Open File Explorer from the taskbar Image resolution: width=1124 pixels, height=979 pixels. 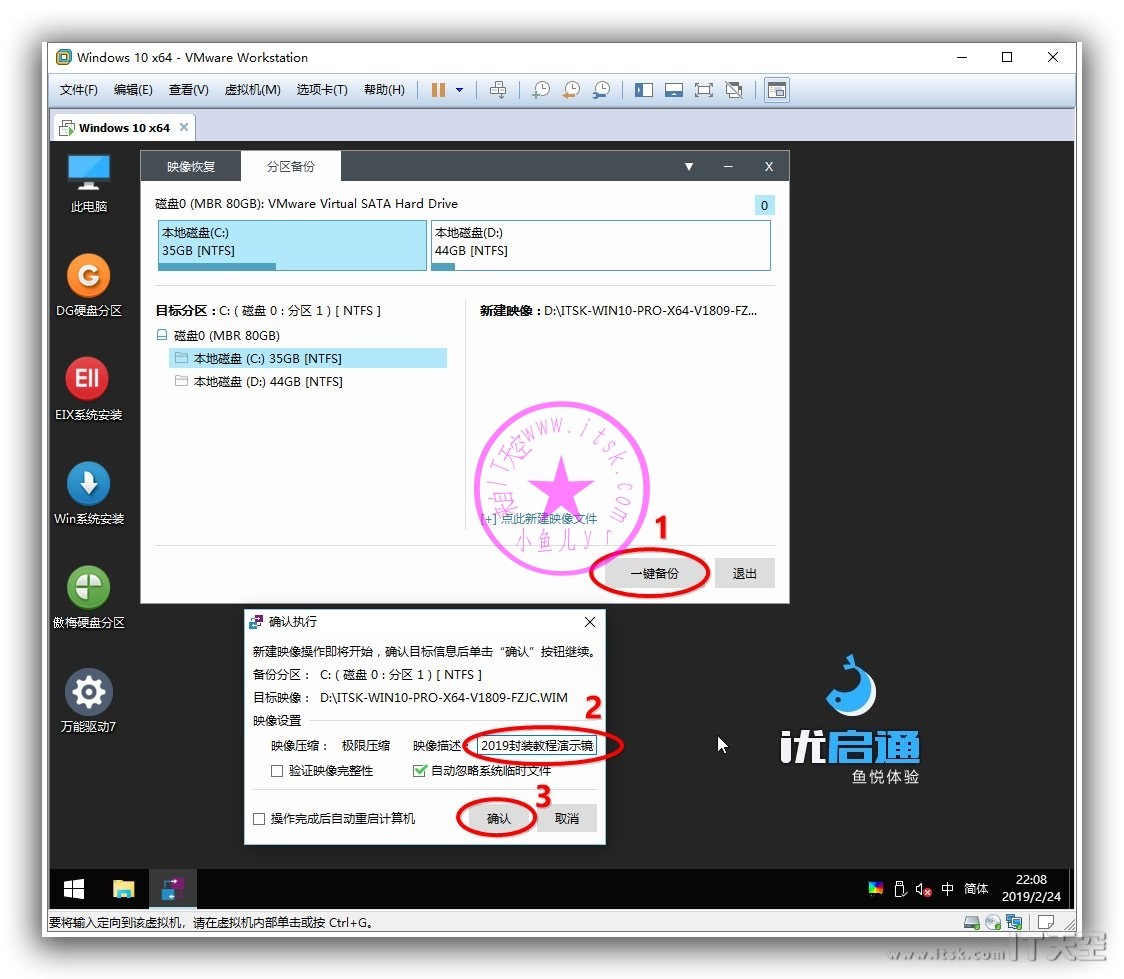[123, 889]
